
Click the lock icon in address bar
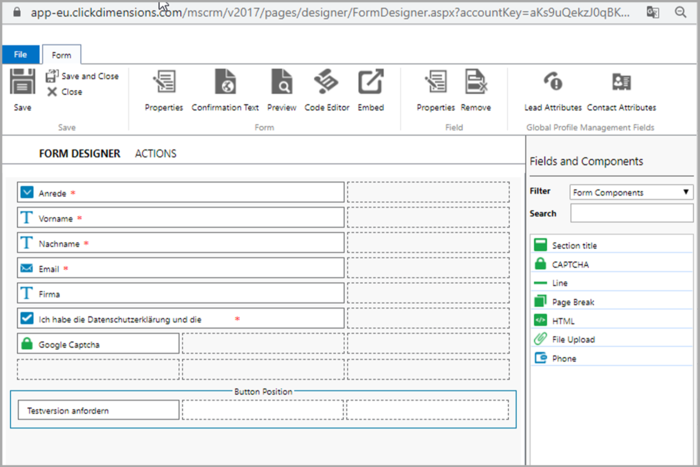pyautogui.click(x=17, y=12)
